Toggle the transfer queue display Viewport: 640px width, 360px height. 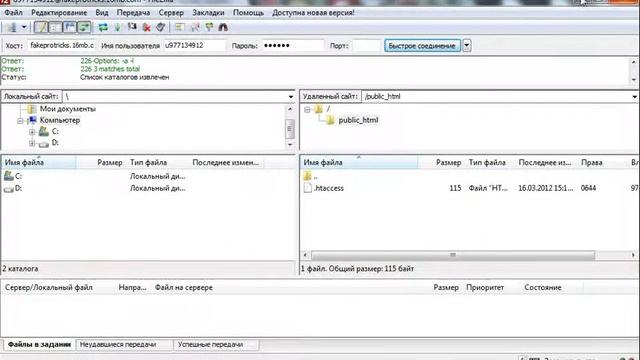(x=84, y=27)
